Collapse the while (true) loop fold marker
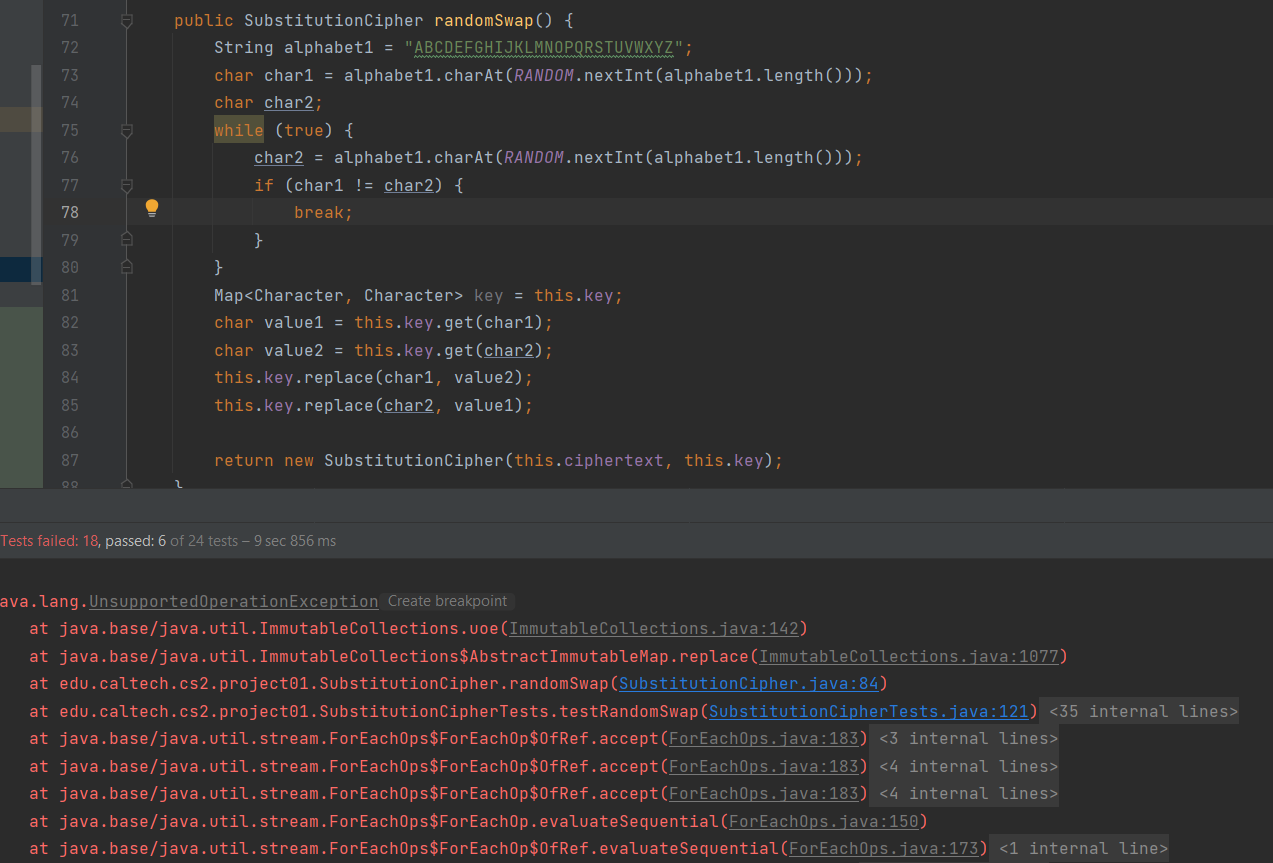Screen dimensions: 1273x863 click(x=127, y=131)
